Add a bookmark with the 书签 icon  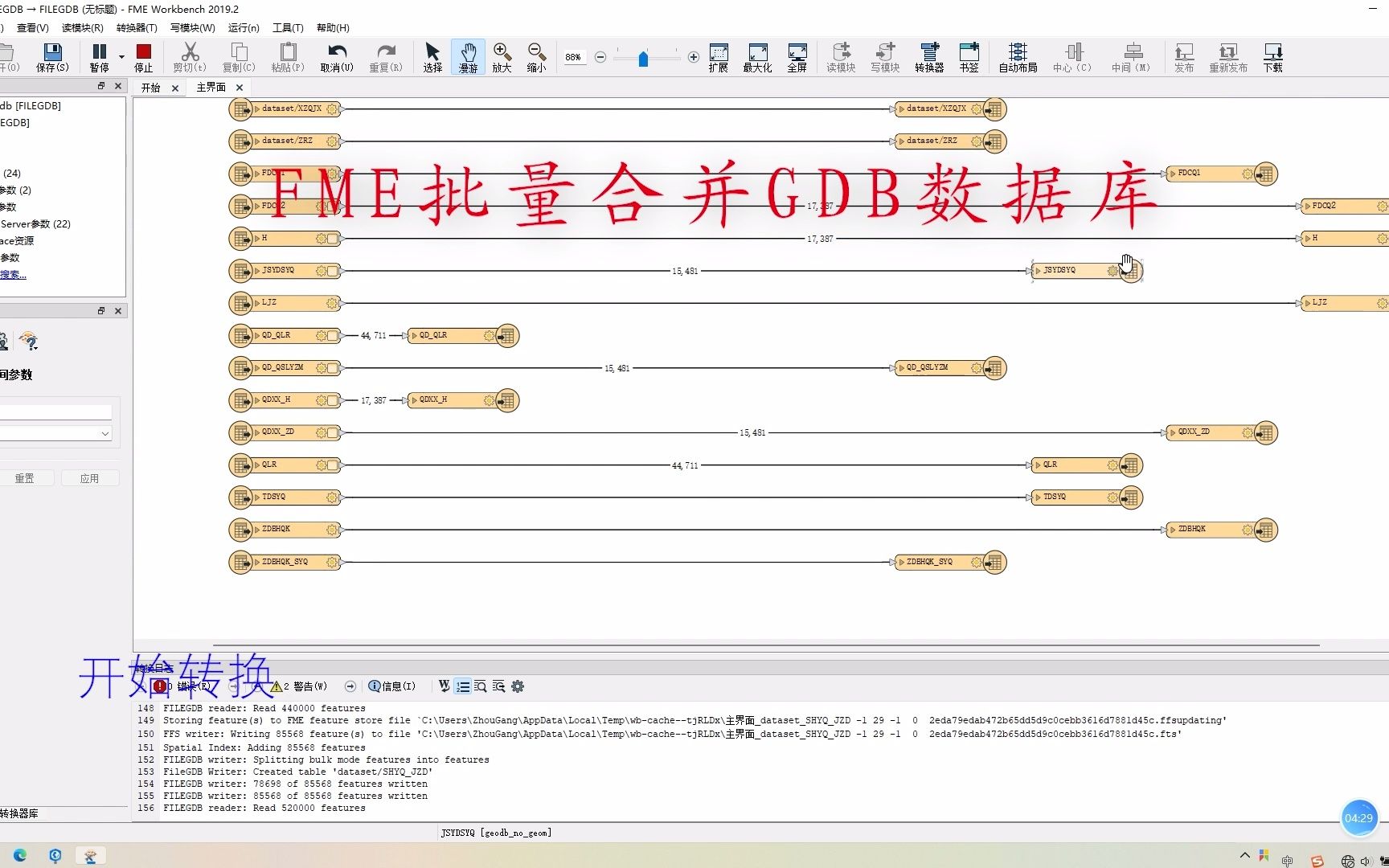pyautogui.click(x=969, y=58)
